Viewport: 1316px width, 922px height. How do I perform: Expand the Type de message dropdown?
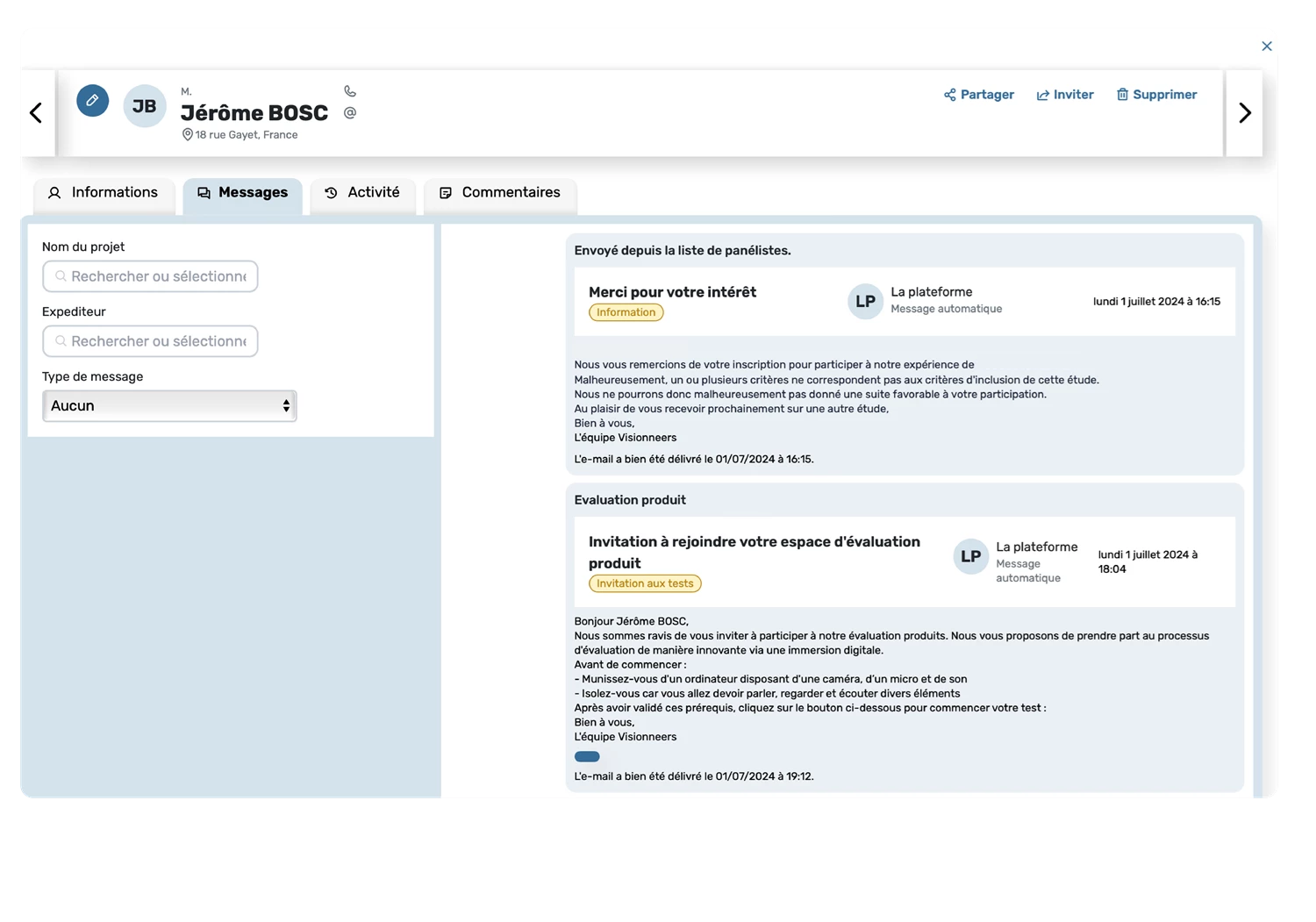coord(169,406)
